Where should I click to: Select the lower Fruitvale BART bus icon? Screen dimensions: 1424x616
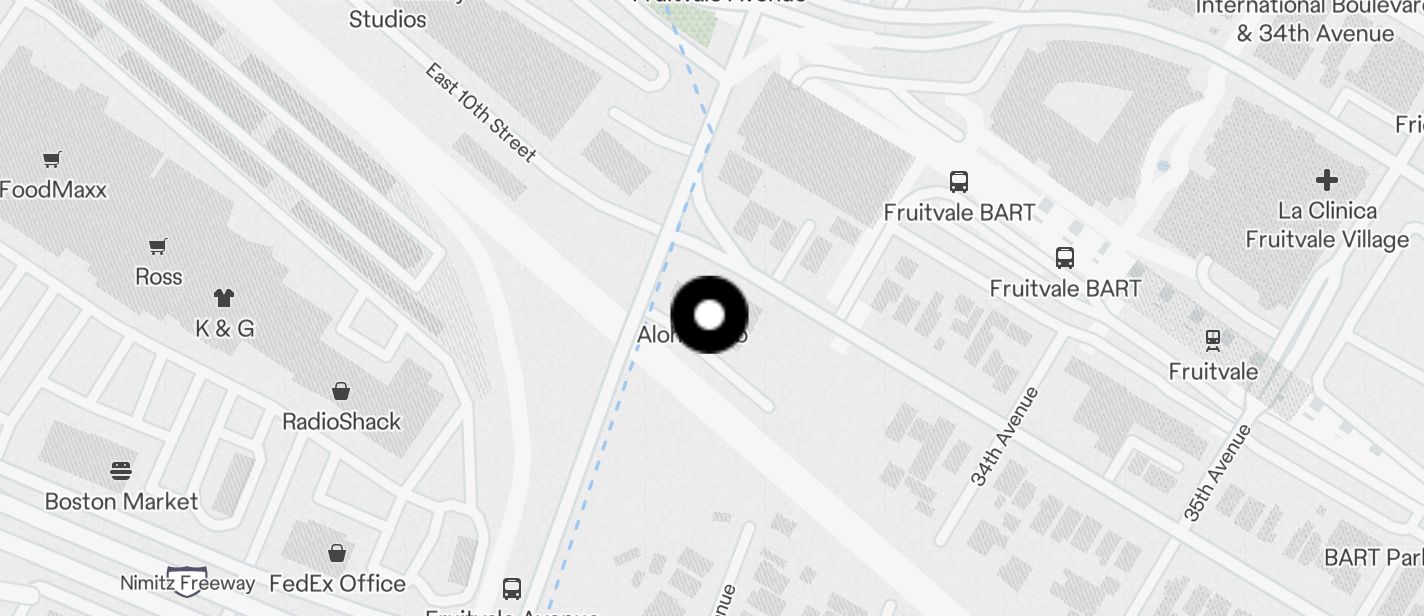pos(1065,258)
